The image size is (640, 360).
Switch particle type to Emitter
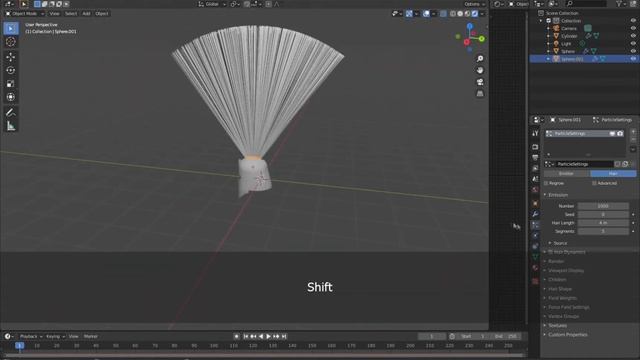(567, 174)
